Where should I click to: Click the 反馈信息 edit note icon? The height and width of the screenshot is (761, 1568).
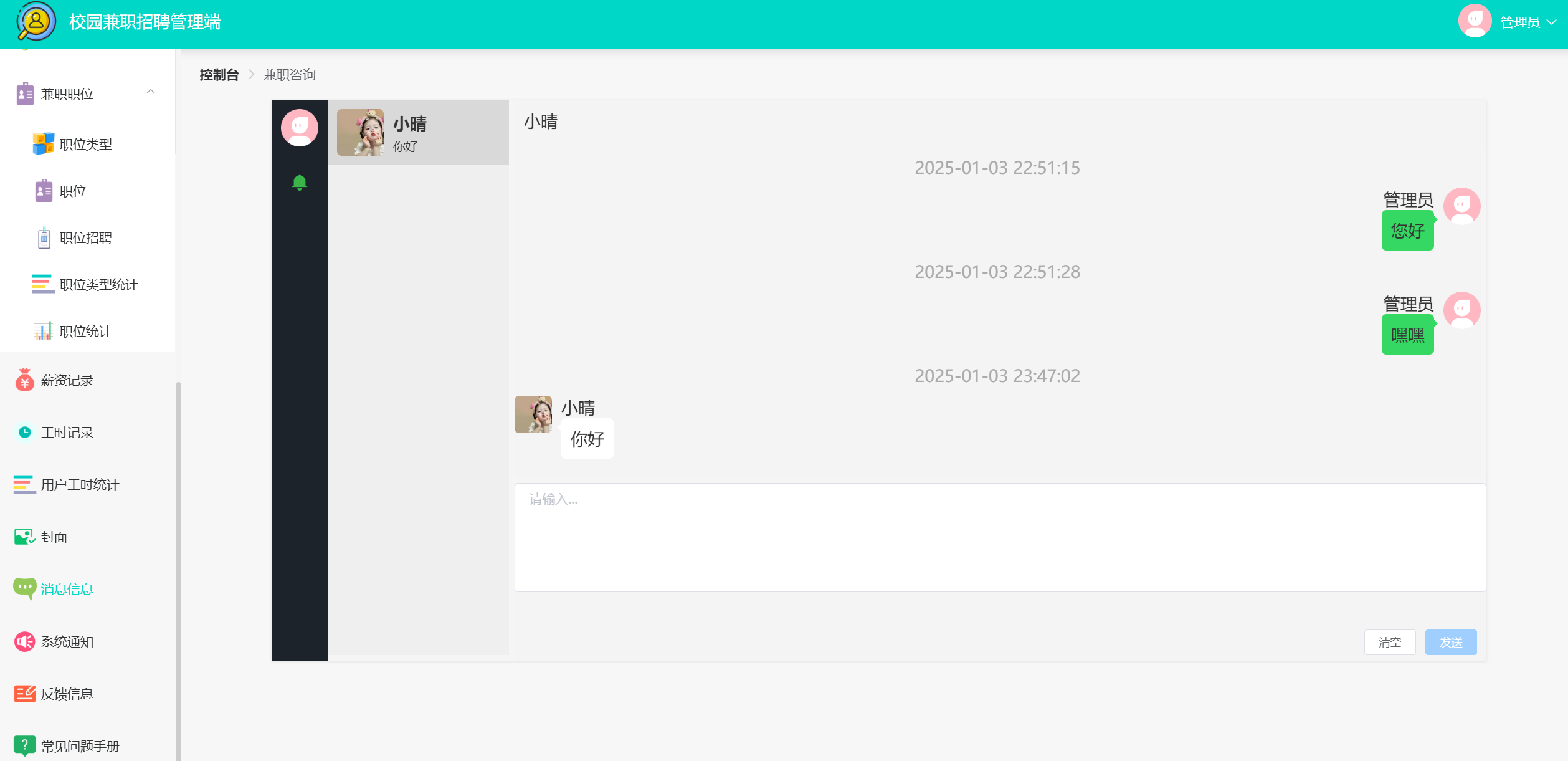(x=24, y=693)
